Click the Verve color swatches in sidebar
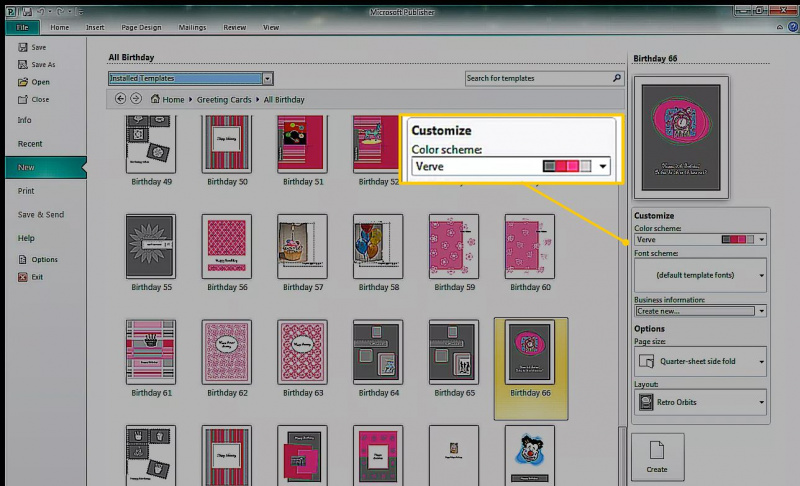800x486 pixels. click(738, 240)
